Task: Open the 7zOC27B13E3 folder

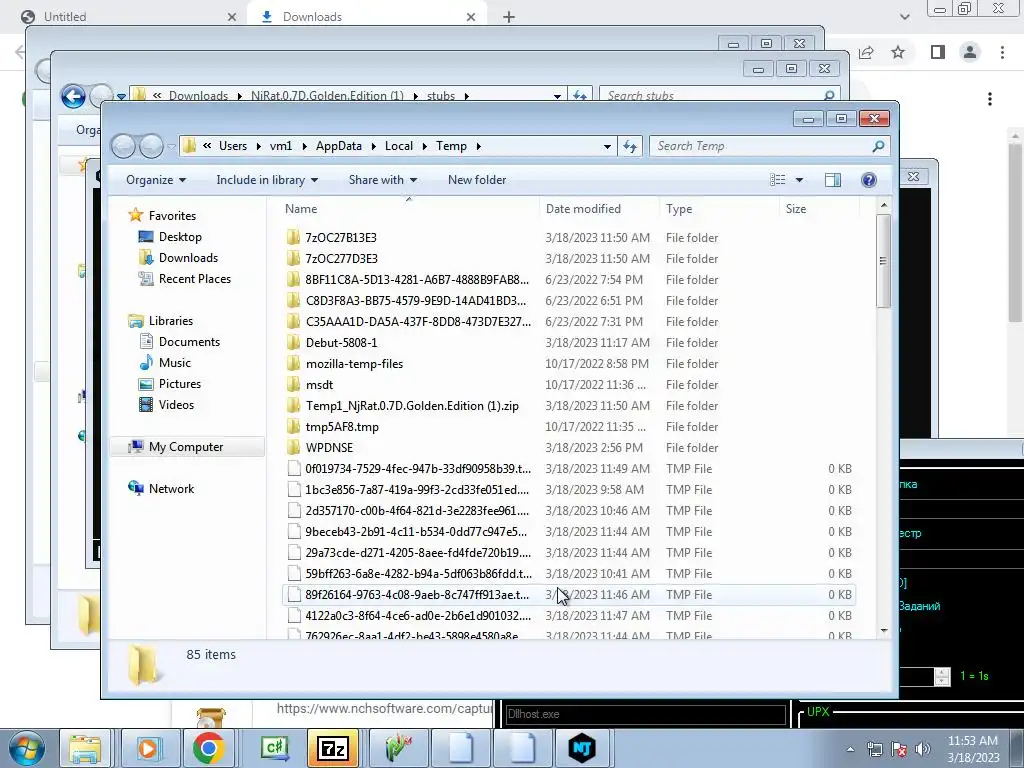Action: pos(340,238)
